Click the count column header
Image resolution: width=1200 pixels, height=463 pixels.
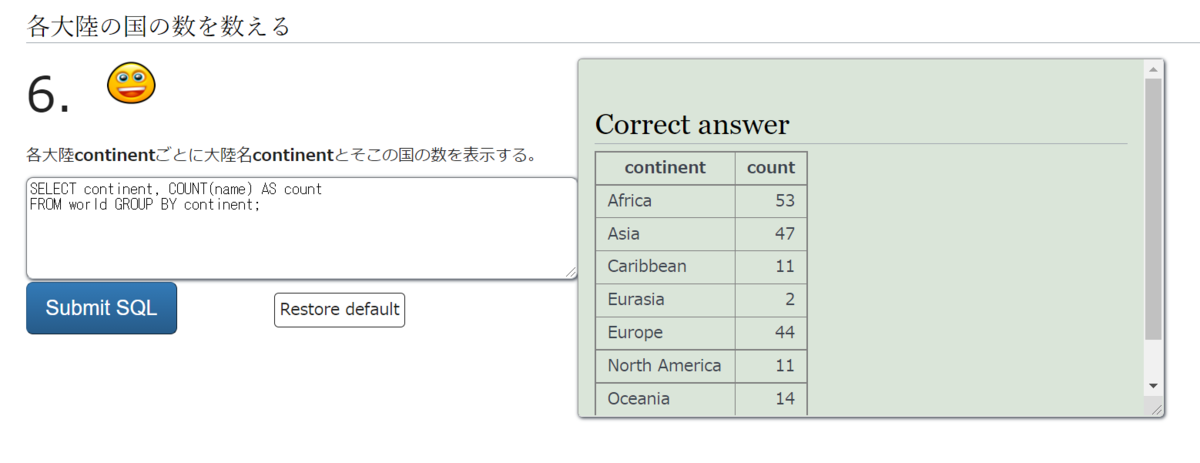pyautogui.click(x=770, y=168)
